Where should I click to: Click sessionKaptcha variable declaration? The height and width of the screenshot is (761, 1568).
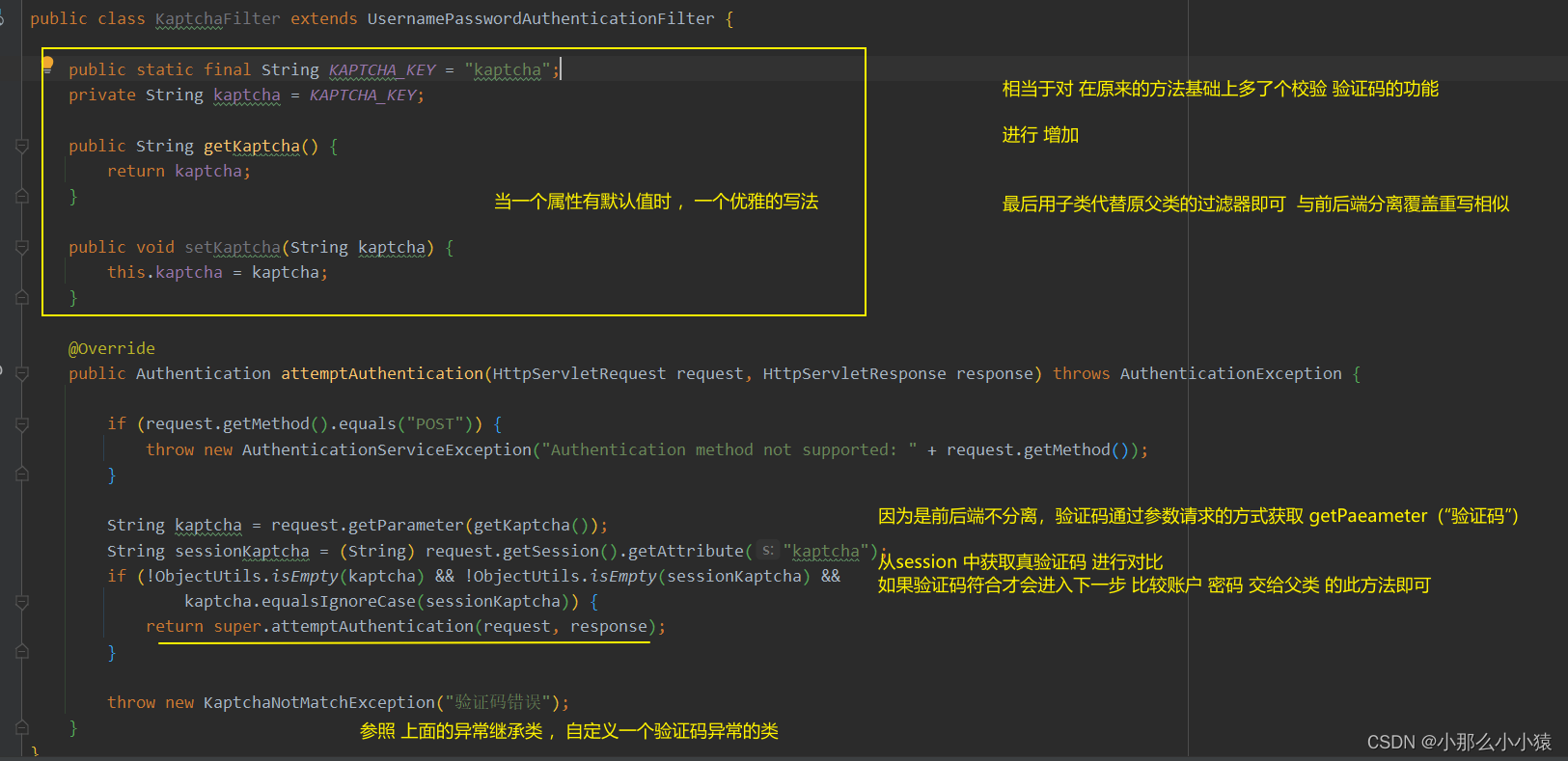pyautogui.click(x=242, y=551)
